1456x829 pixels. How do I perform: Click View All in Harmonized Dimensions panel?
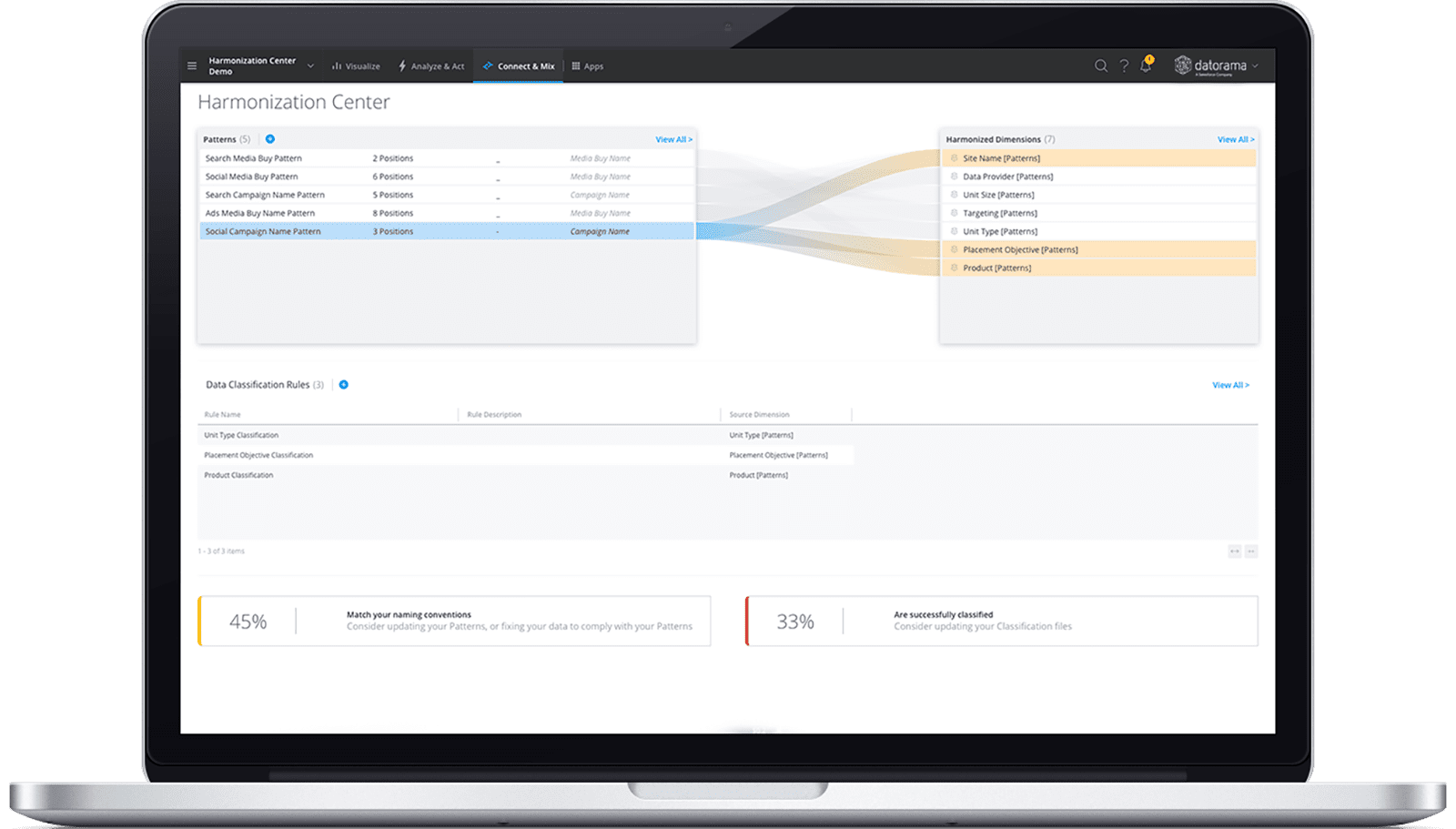(1236, 139)
